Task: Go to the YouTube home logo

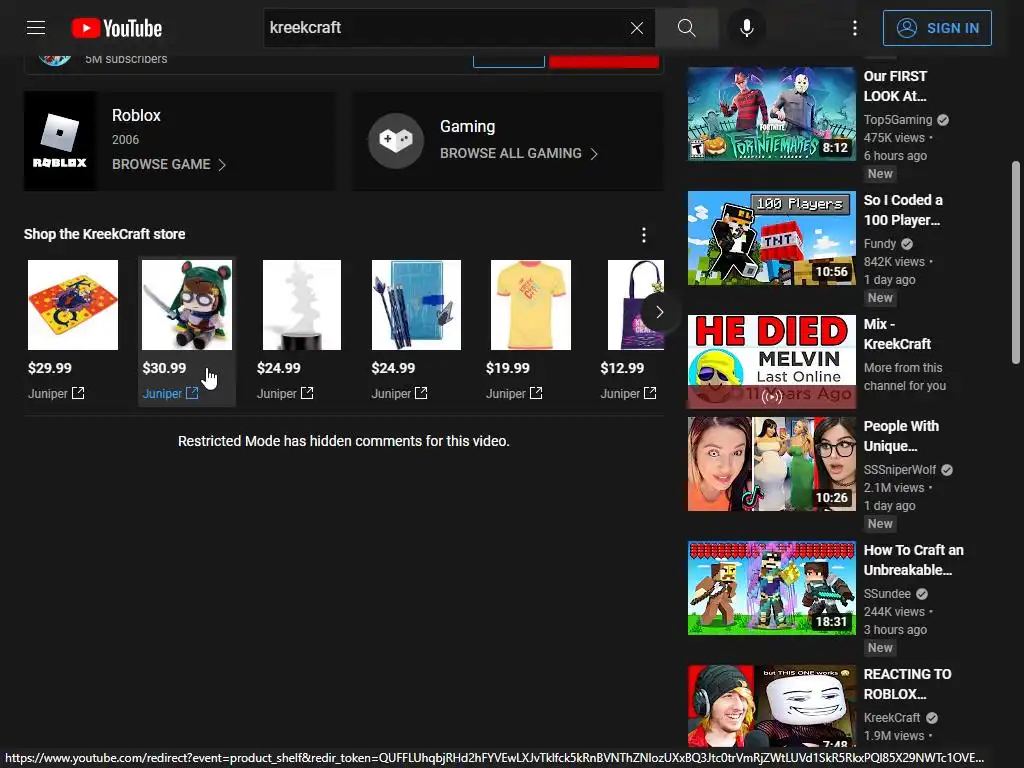Action: click(116, 28)
